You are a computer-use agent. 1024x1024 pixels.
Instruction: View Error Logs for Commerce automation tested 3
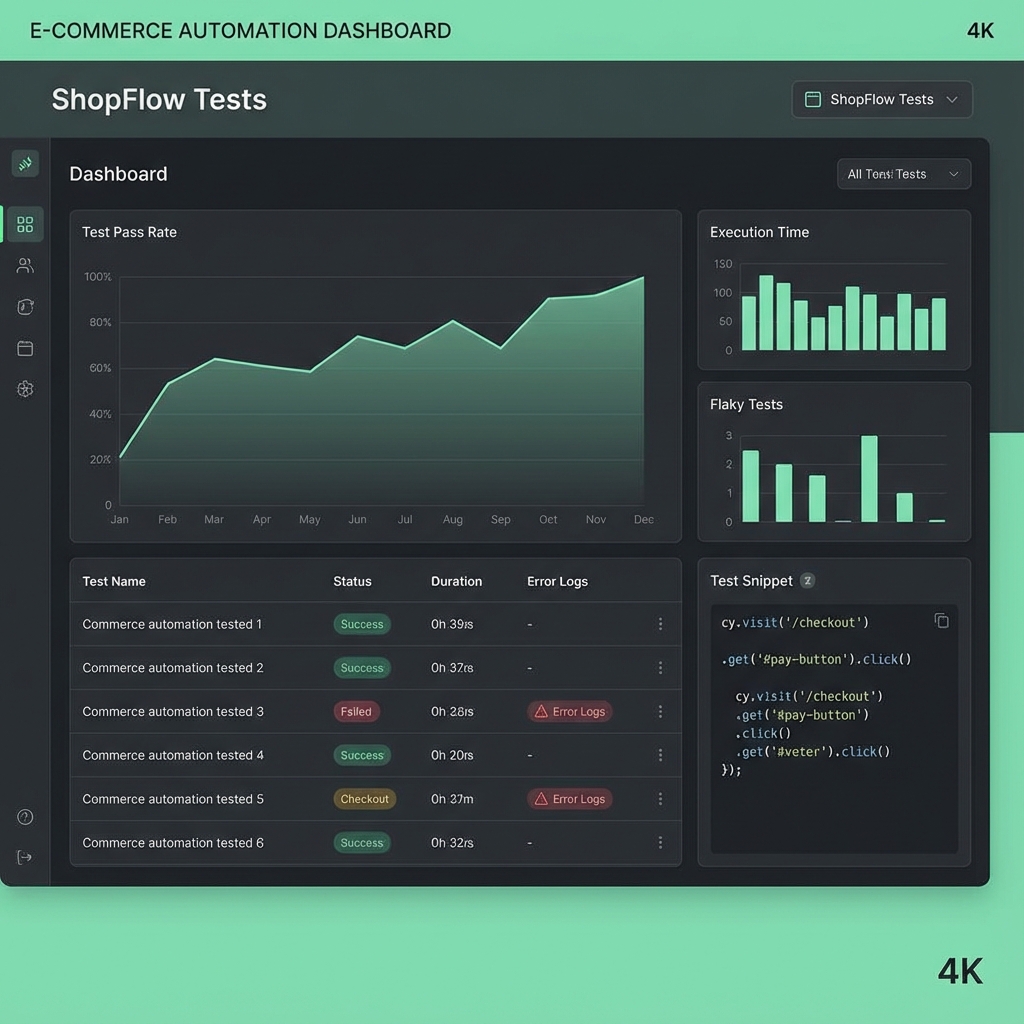click(x=569, y=711)
